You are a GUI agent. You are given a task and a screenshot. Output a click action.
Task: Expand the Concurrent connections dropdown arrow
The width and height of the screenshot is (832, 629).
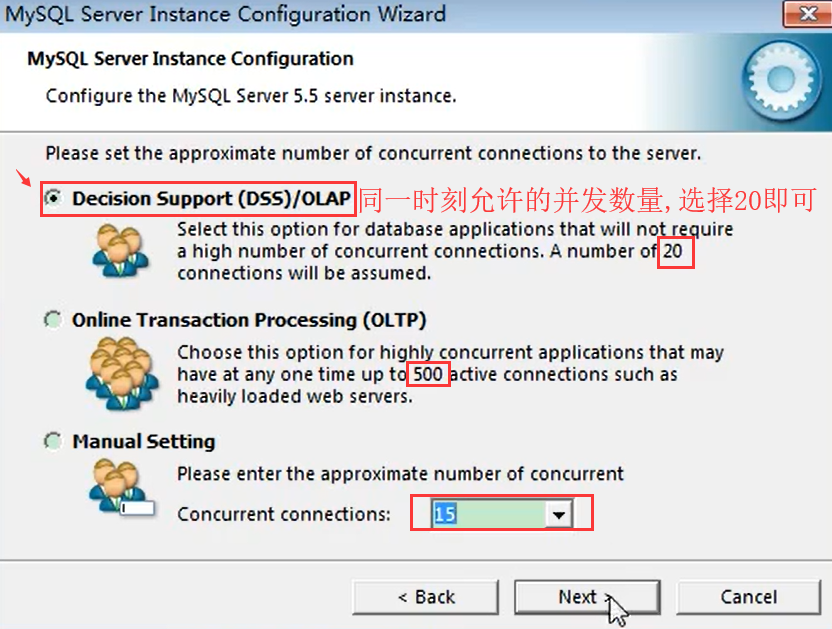tap(559, 514)
